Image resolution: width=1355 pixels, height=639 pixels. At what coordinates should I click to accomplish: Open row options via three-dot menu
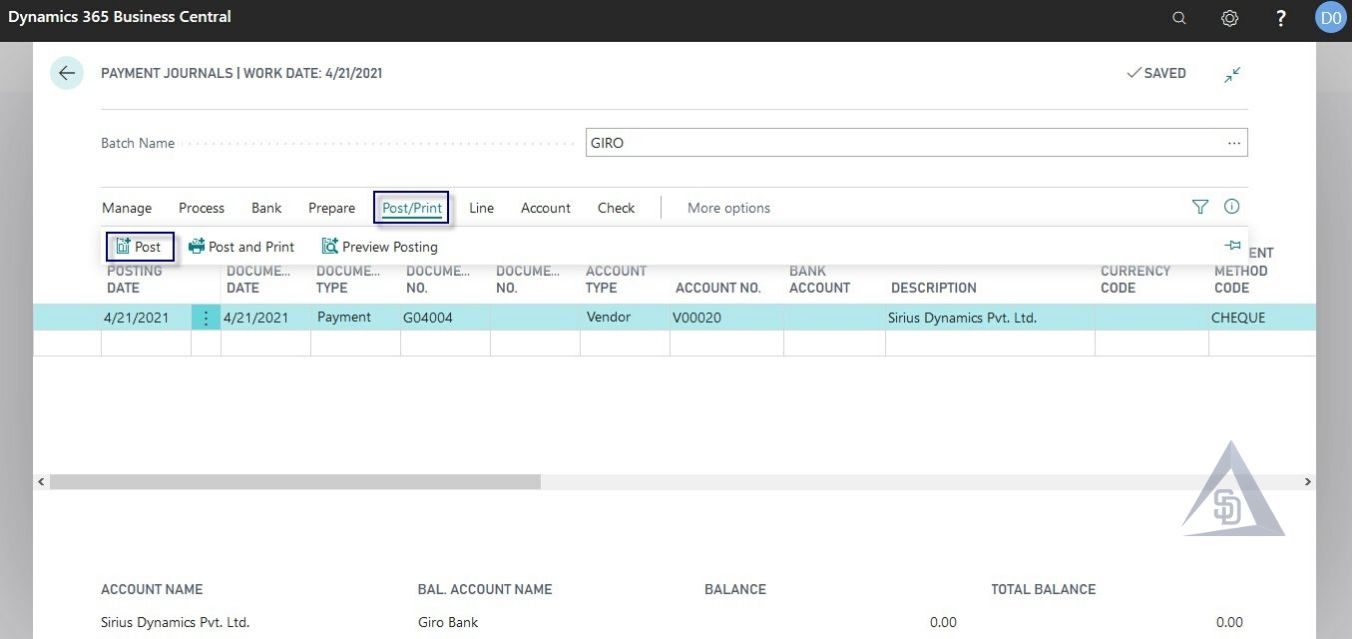click(x=206, y=316)
